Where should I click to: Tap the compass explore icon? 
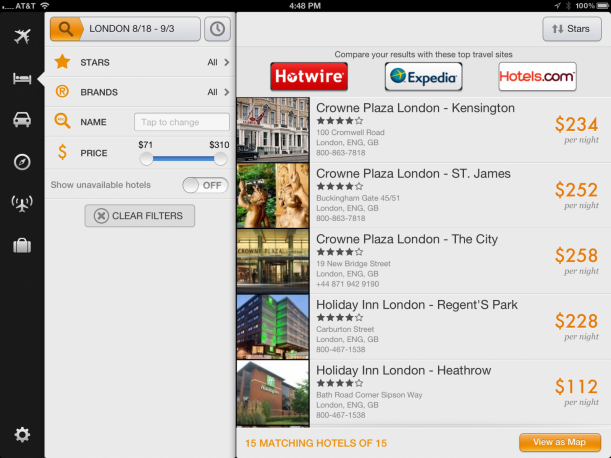point(21,162)
